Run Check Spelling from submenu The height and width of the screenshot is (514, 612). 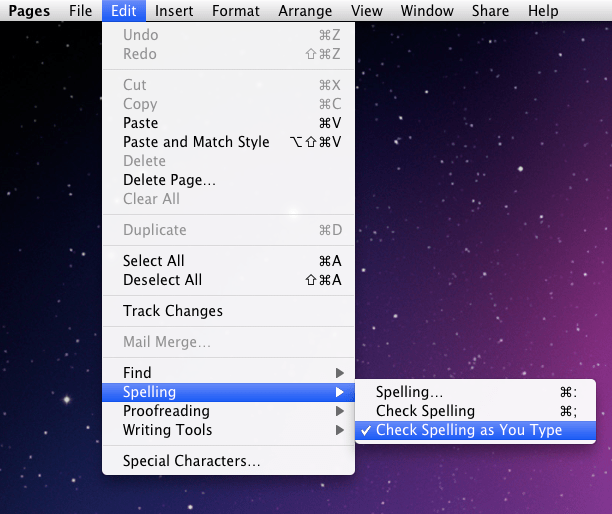click(x=475, y=411)
